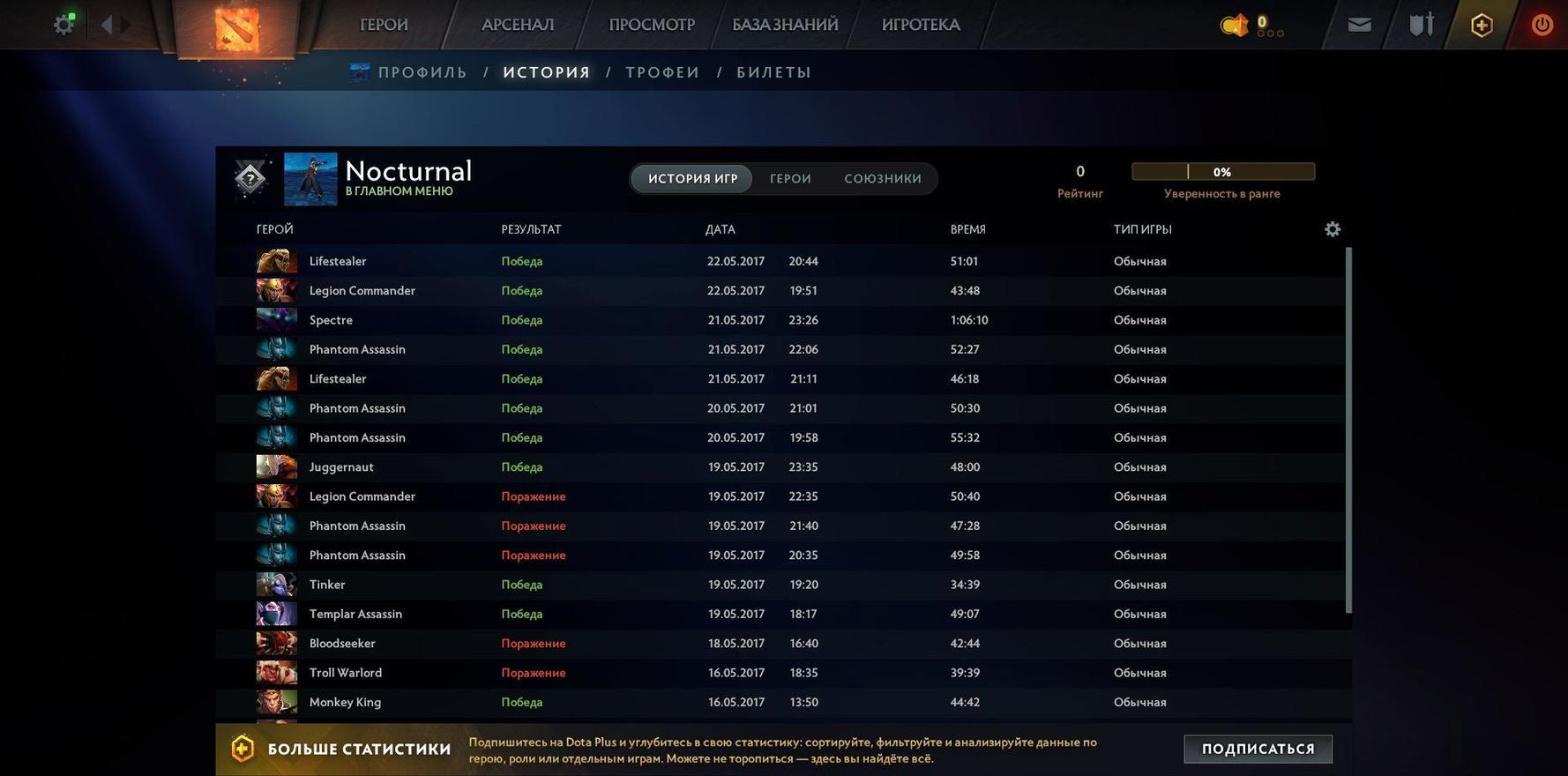The width and height of the screenshot is (1568, 776).
Task: Select the ИСТОРИЯ ИГР tab
Action: 692,179
